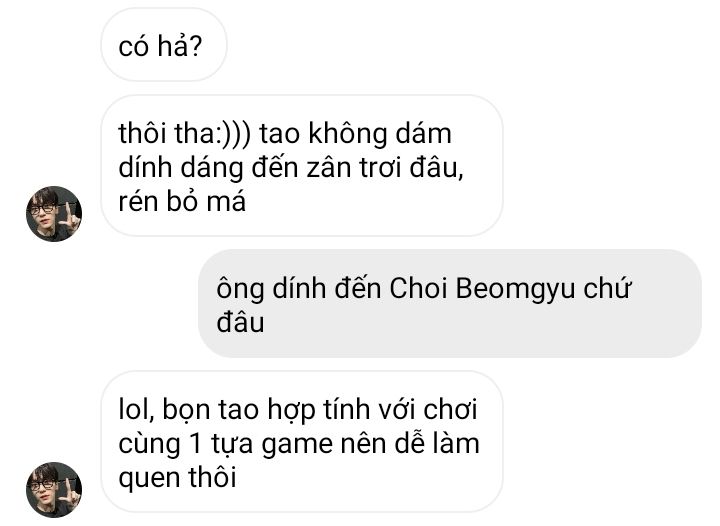Click the words "với chơi" in the last bubble
This screenshot has width=720, height=526.
pos(428,408)
